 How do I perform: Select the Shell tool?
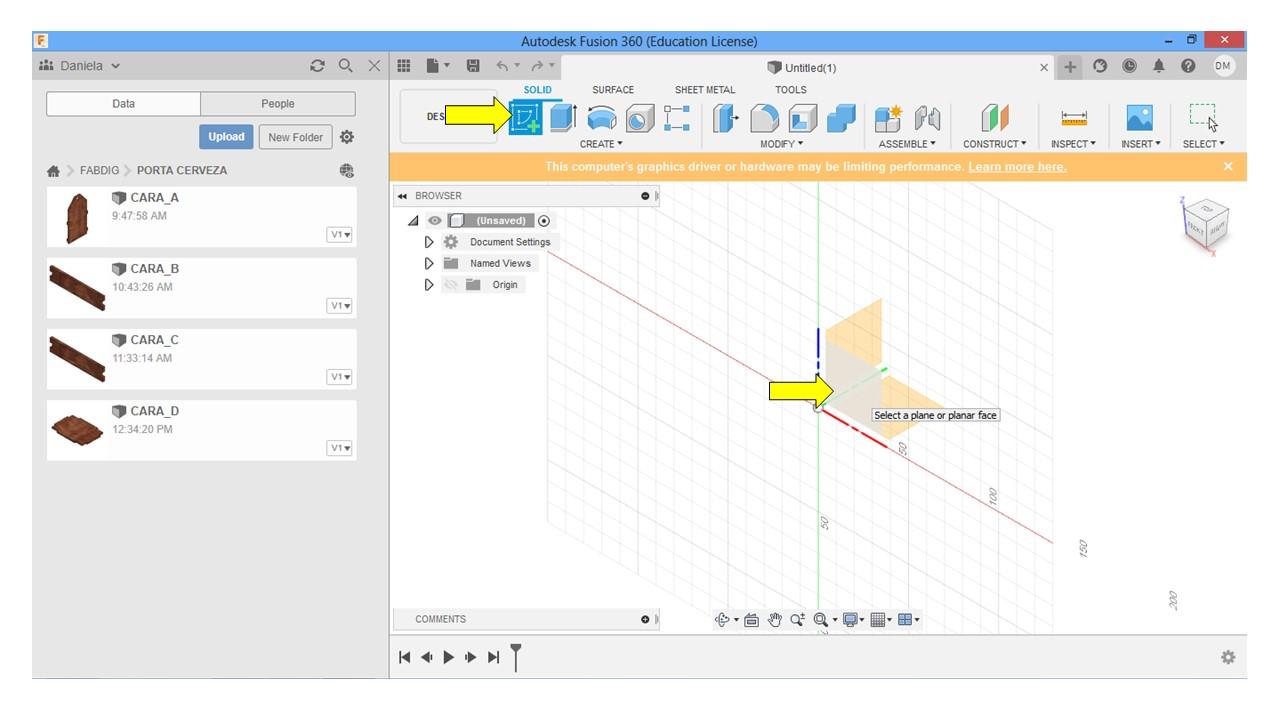click(x=802, y=119)
